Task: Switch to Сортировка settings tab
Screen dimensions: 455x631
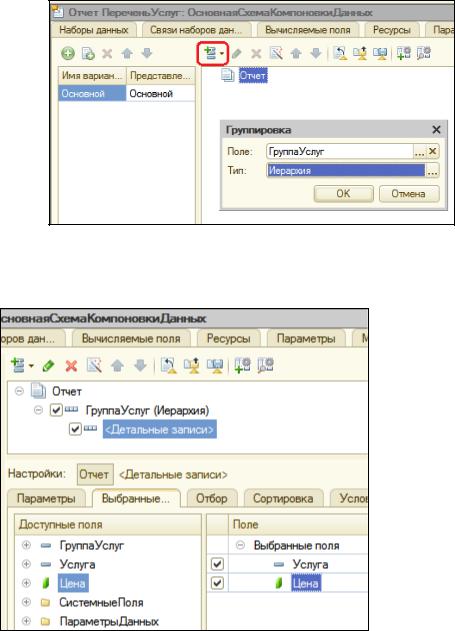Action: click(283, 498)
